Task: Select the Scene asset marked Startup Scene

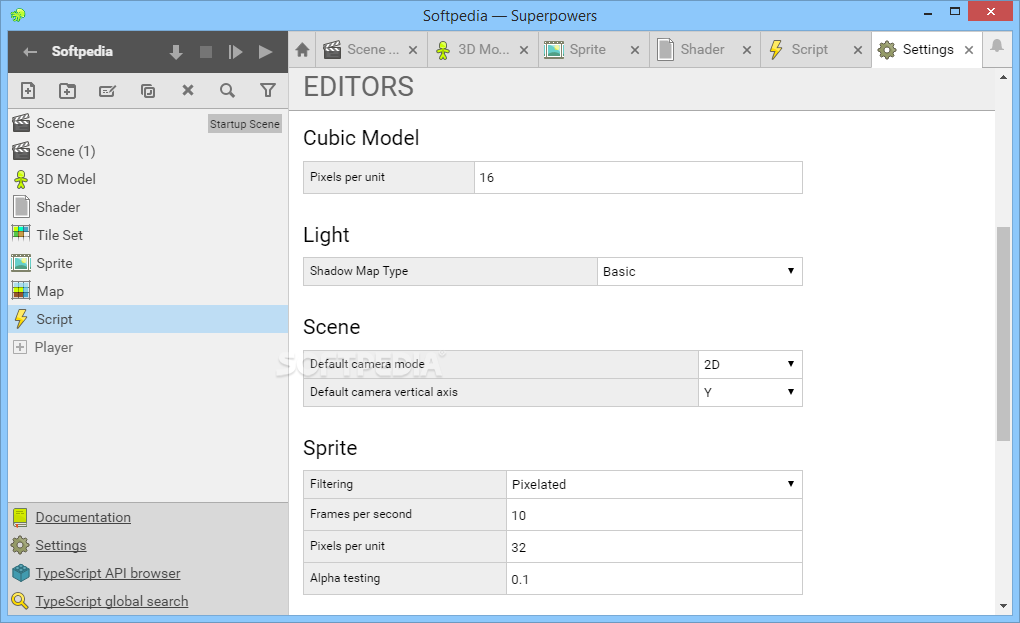Action: [148, 123]
